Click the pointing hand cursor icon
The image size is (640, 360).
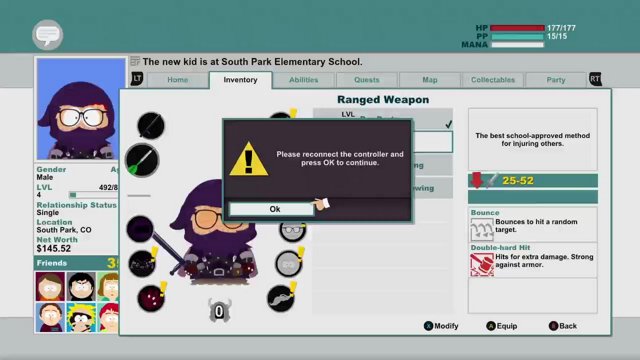click(322, 203)
